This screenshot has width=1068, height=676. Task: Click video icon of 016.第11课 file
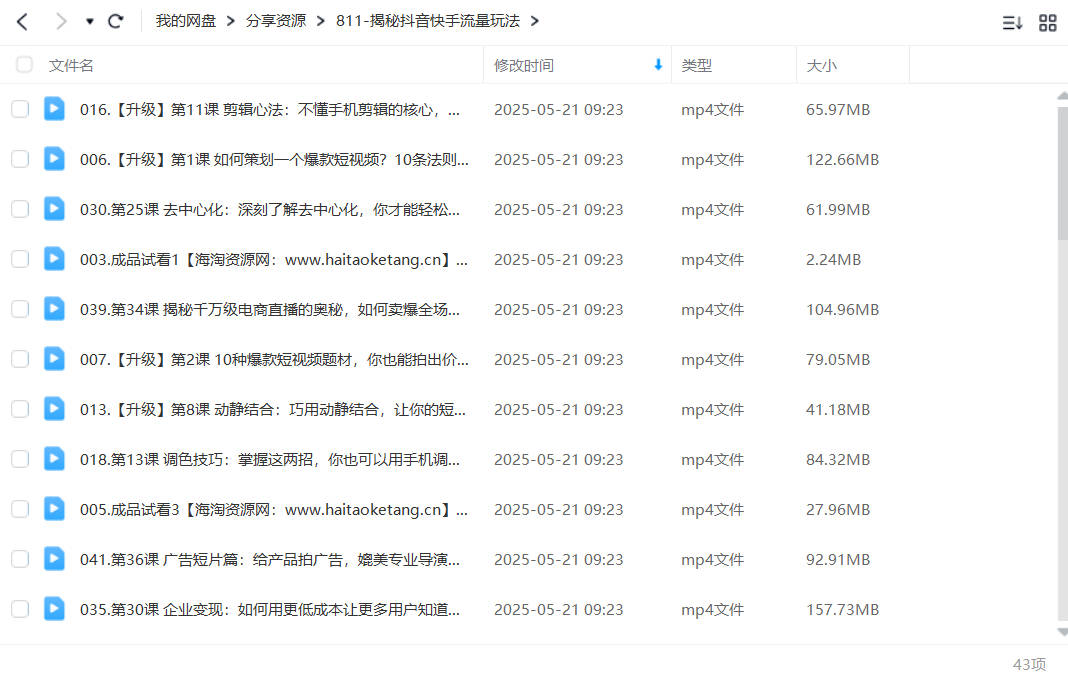click(x=54, y=108)
